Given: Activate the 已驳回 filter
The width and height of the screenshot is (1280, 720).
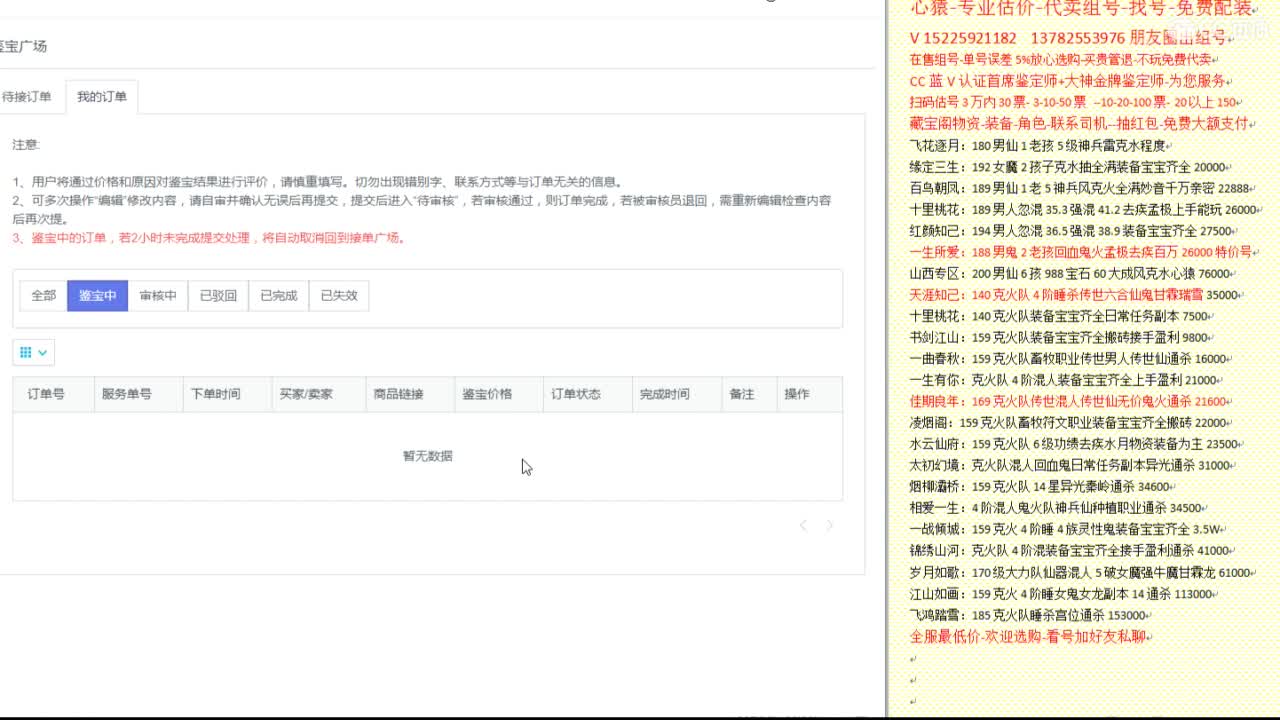Looking at the screenshot, I should [x=216, y=295].
